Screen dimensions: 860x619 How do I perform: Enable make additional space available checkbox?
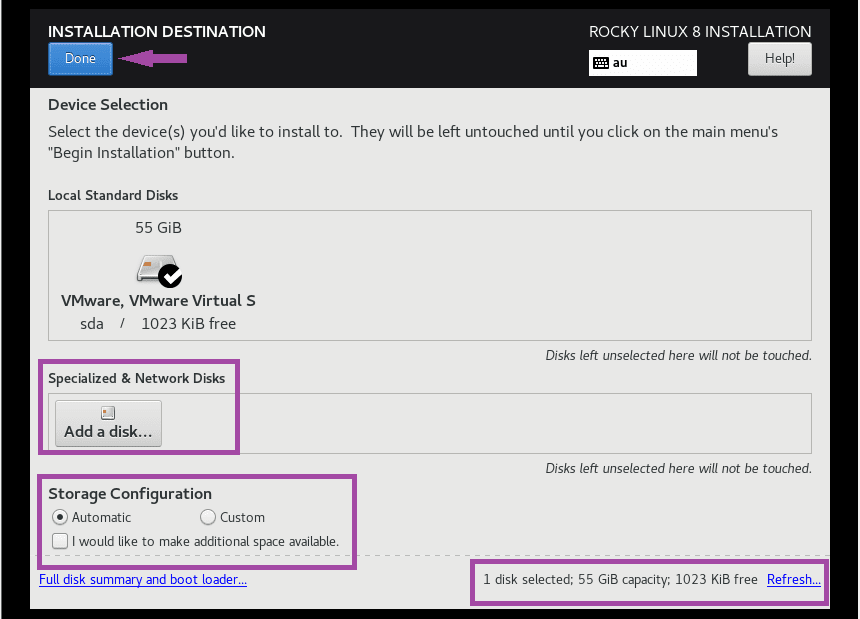(x=60, y=541)
